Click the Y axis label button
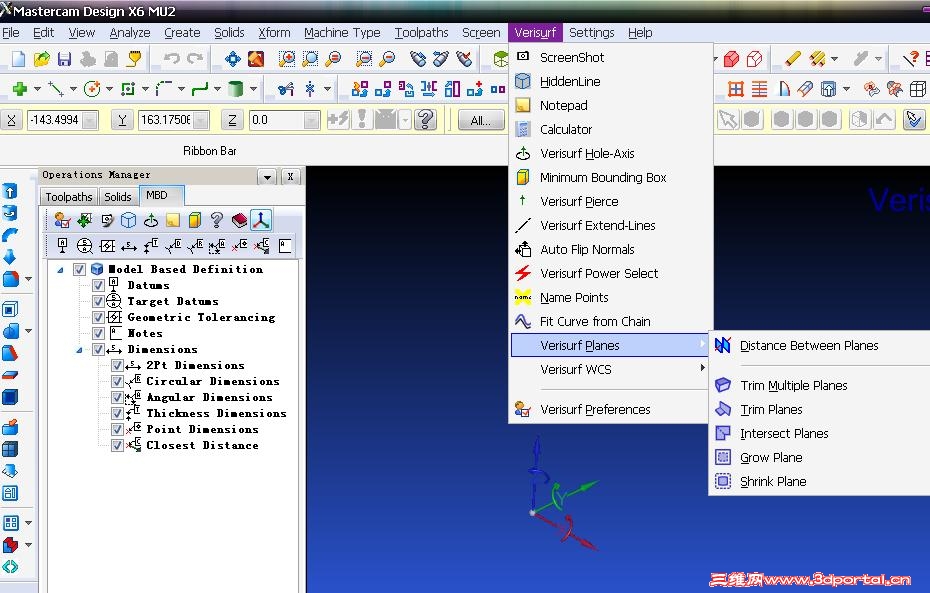 click(122, 120)
